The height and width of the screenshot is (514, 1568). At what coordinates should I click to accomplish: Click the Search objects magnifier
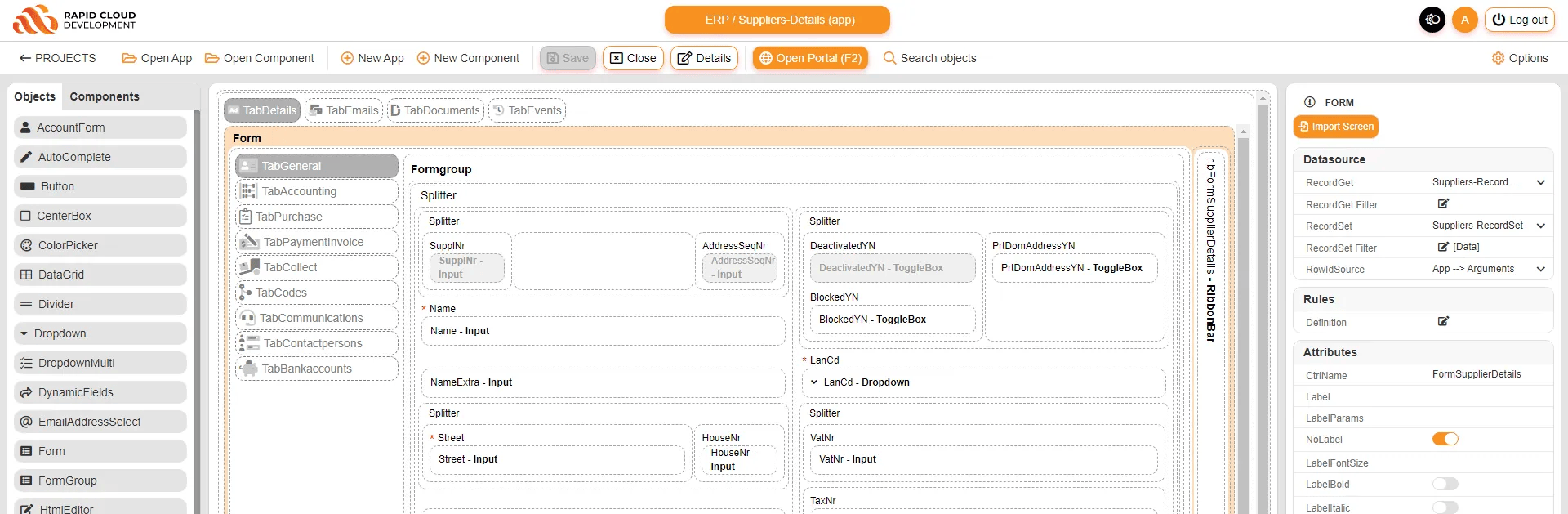tap(889, 58)
